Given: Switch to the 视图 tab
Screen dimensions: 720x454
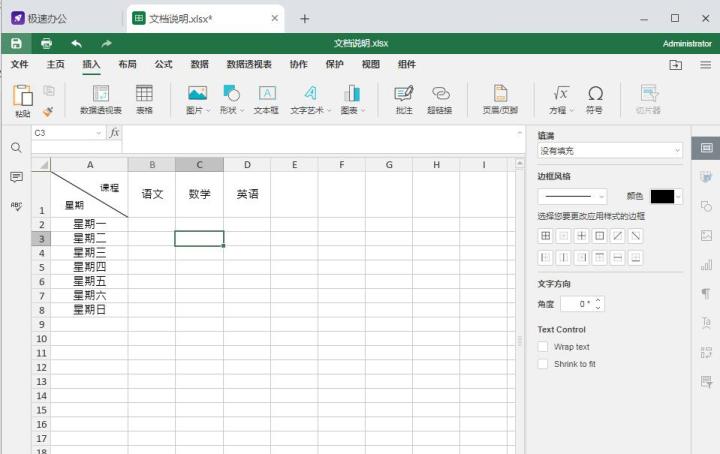Looking at the screenshot, I should click(371, 64).
